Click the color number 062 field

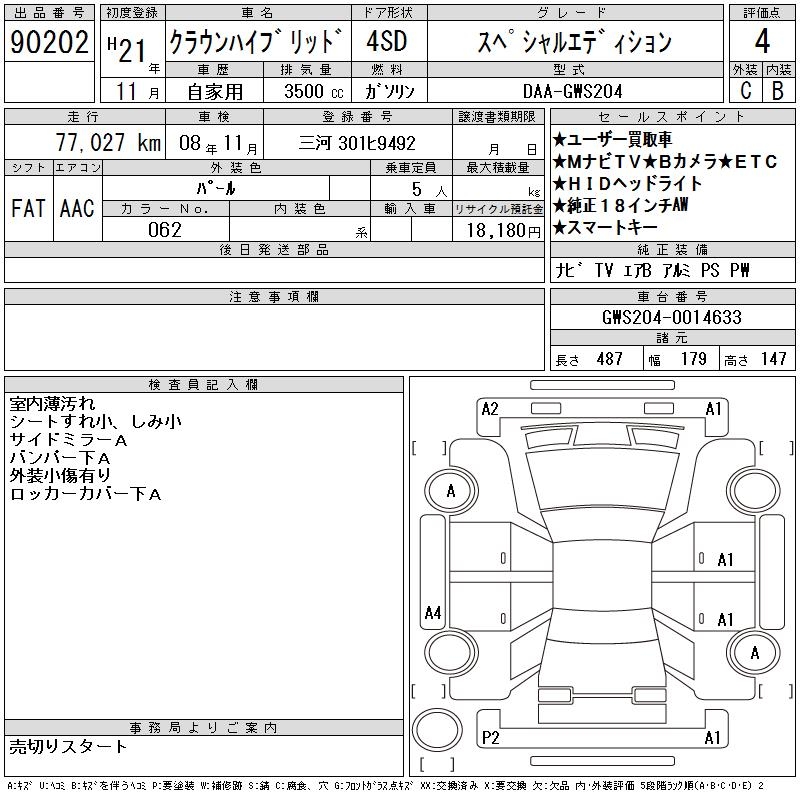pyautogui.click(x=165, y=229)
